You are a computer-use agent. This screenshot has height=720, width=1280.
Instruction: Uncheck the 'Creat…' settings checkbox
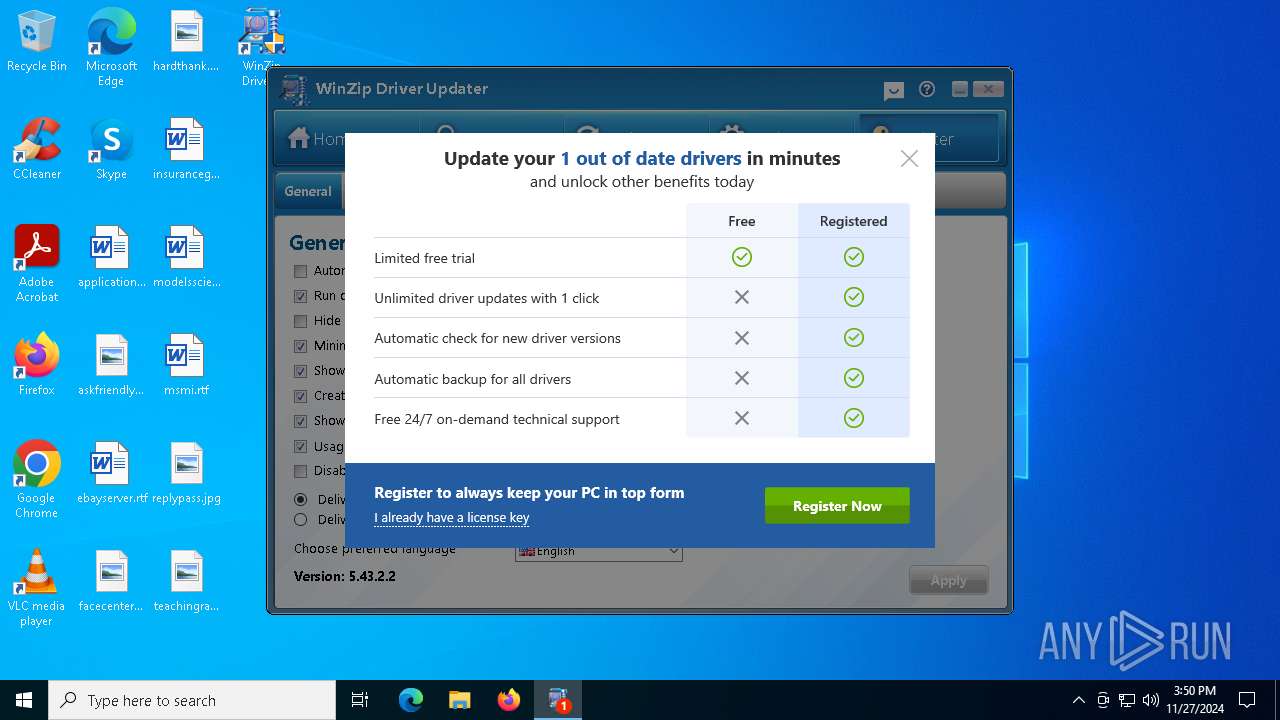tap(301, 396)
